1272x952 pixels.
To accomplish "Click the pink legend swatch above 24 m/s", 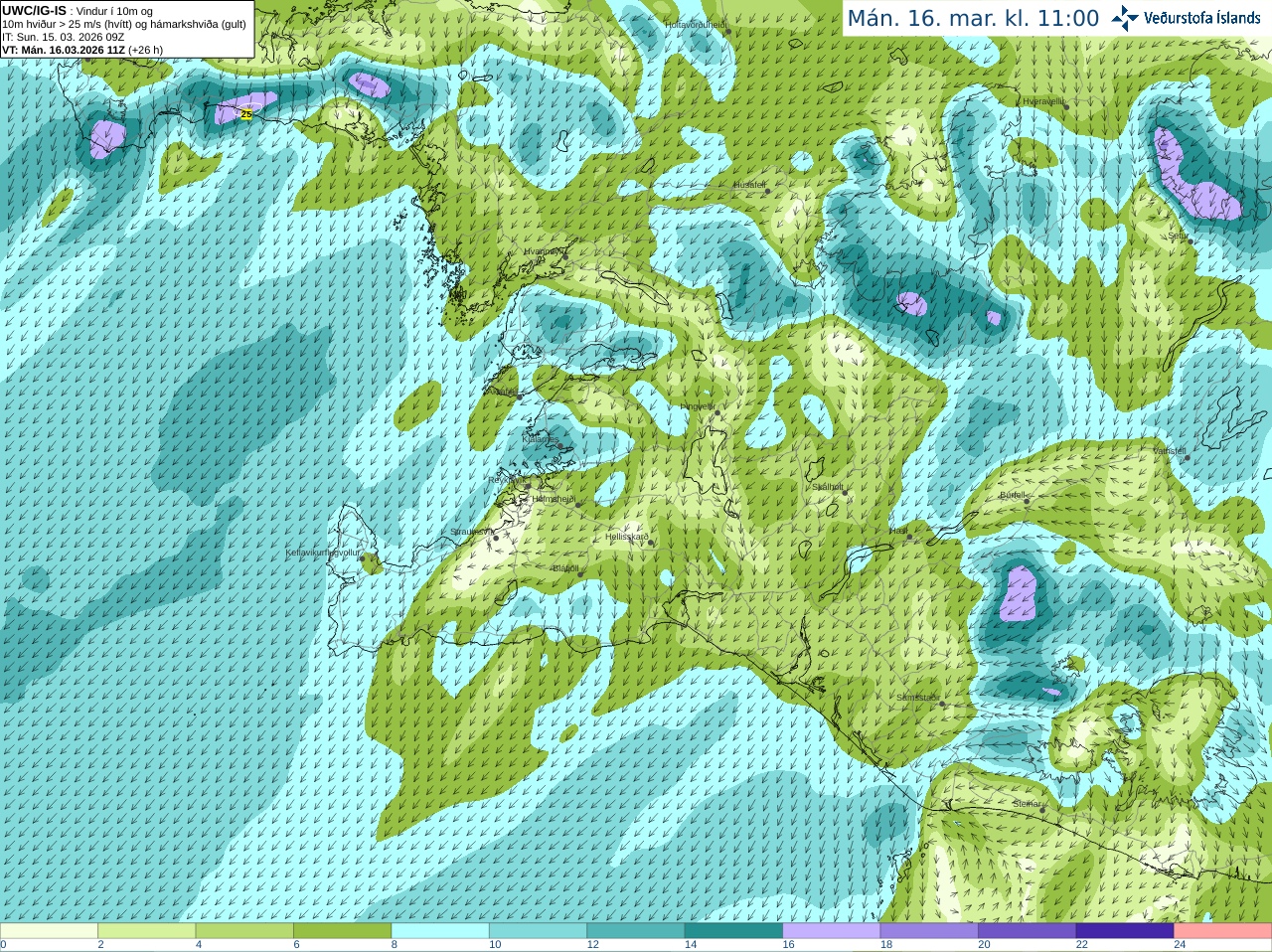I will tap(1223, 931).
